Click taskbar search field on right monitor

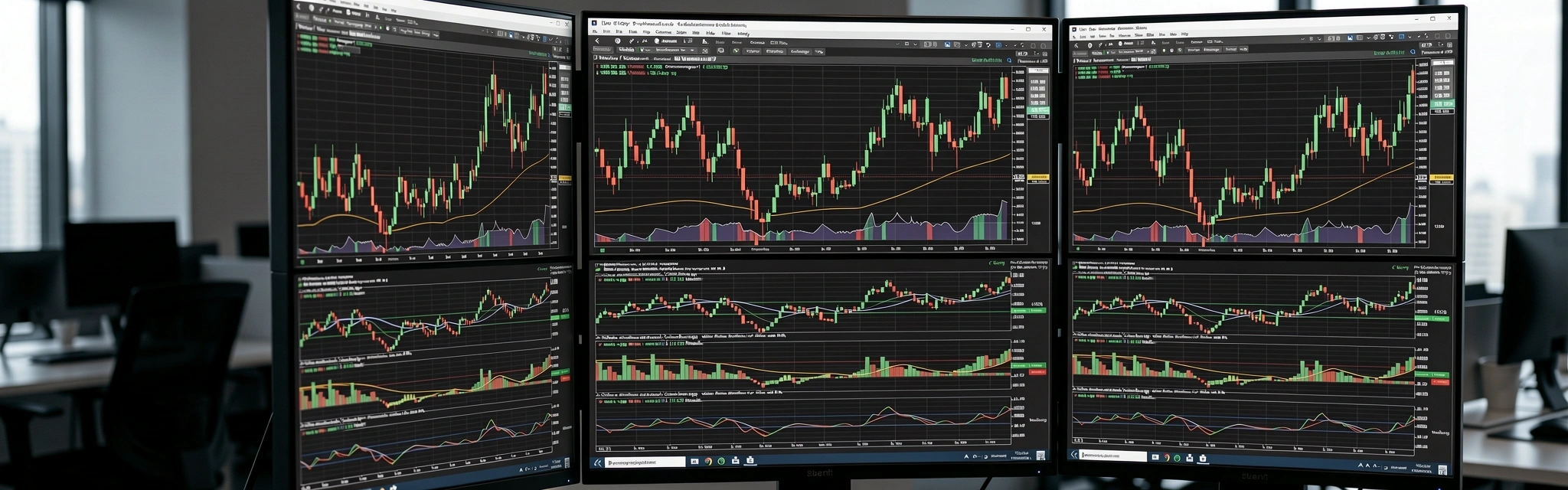[1113, 456]
